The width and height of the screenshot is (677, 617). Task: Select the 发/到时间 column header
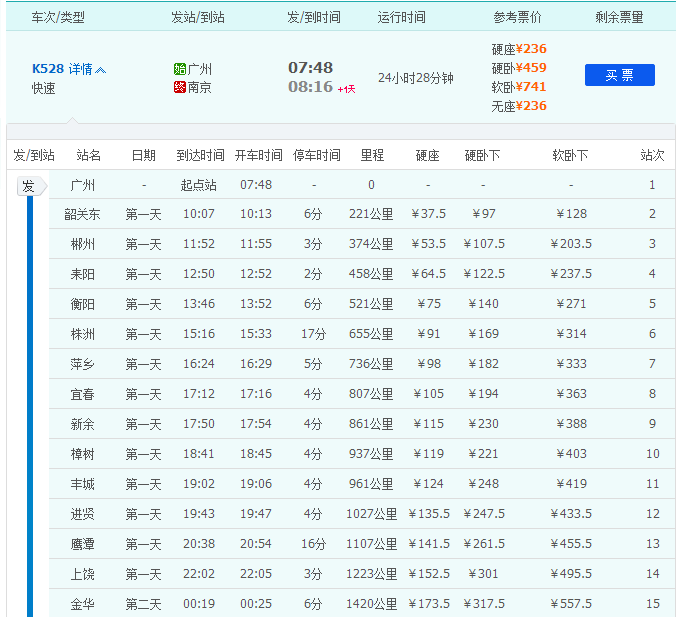pos(314,17)
